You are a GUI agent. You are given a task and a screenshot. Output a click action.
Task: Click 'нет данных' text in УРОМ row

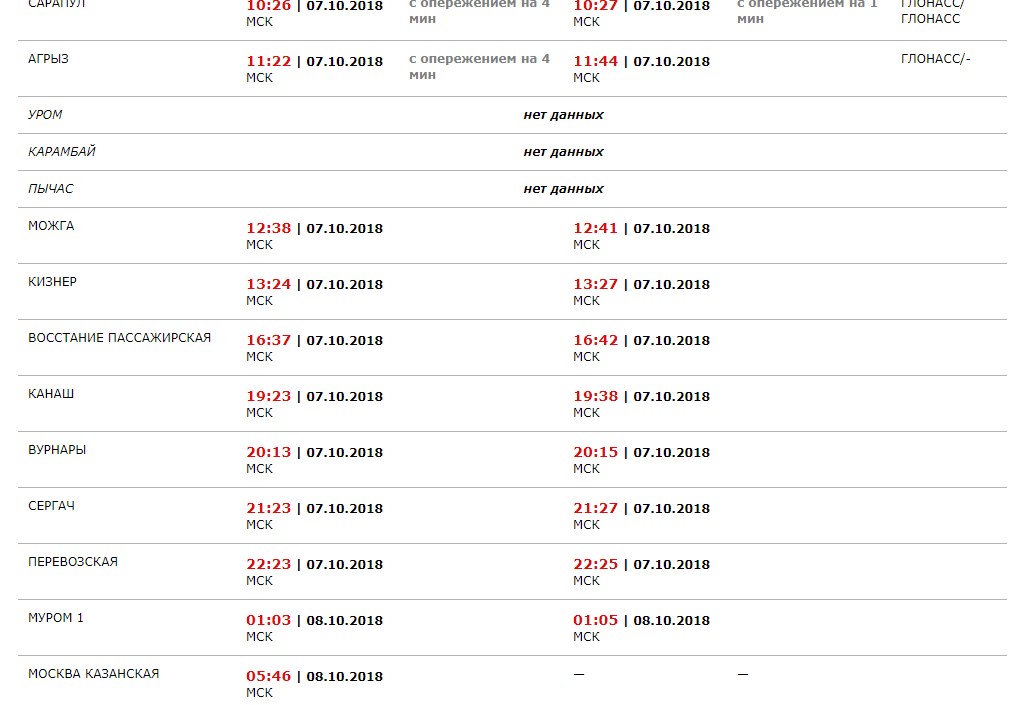pos(564,115)
